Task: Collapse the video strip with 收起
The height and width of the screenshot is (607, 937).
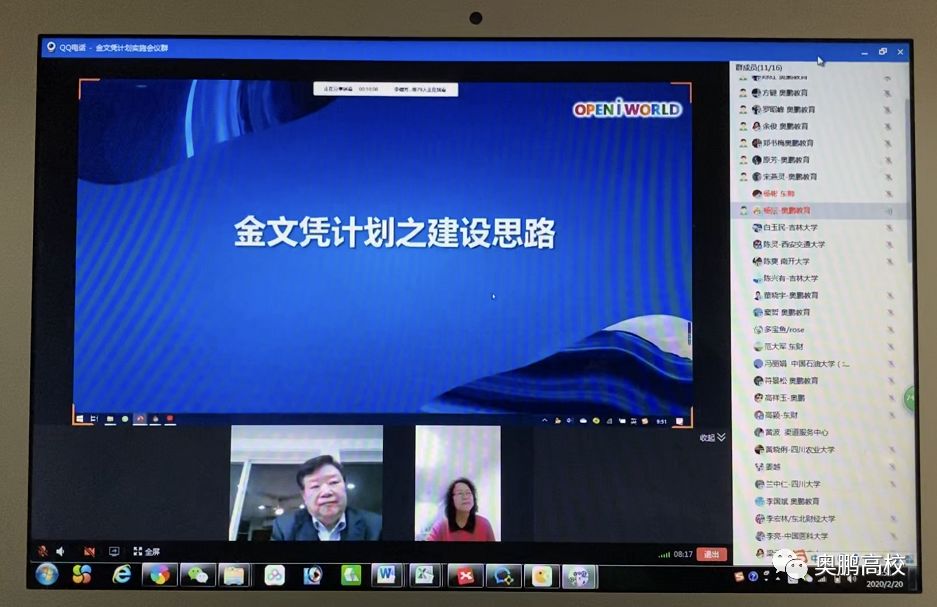Action: point(712,437)
